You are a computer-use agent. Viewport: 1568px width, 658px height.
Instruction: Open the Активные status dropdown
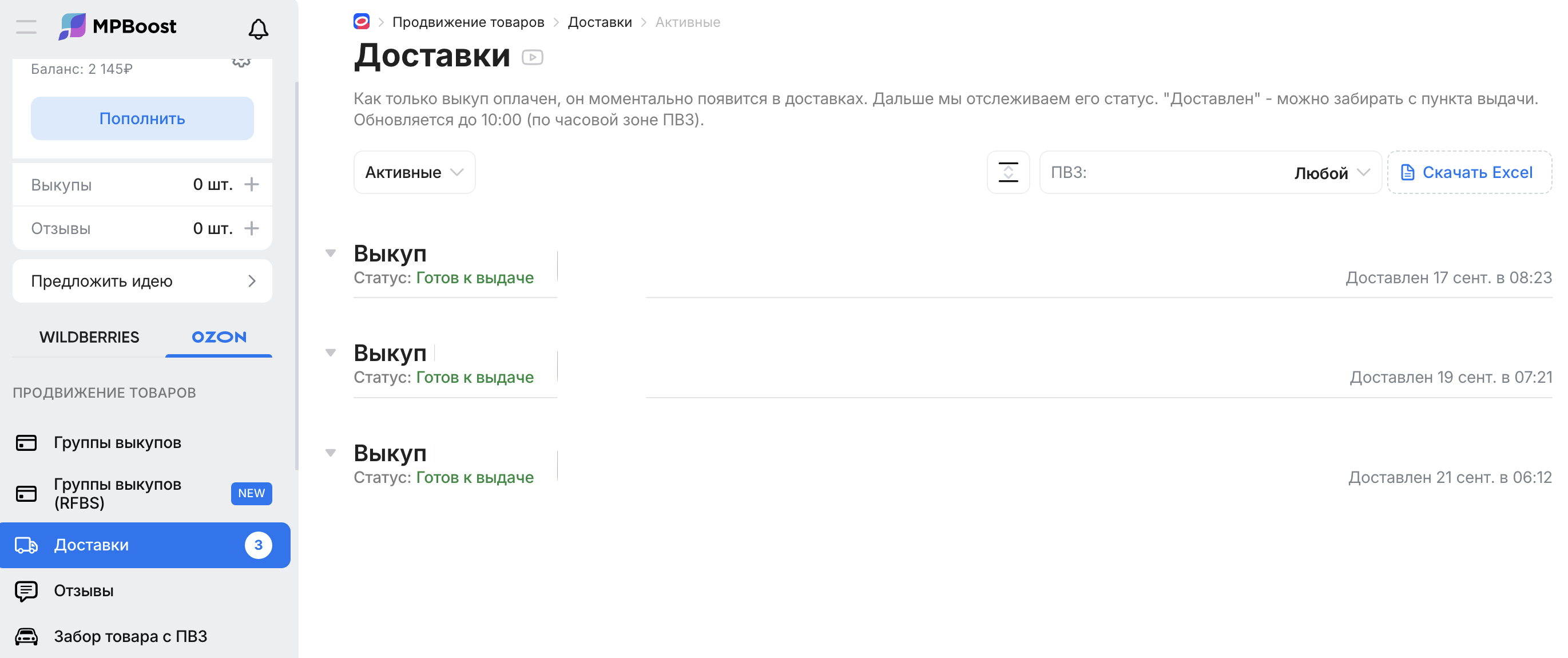[414, 172]
